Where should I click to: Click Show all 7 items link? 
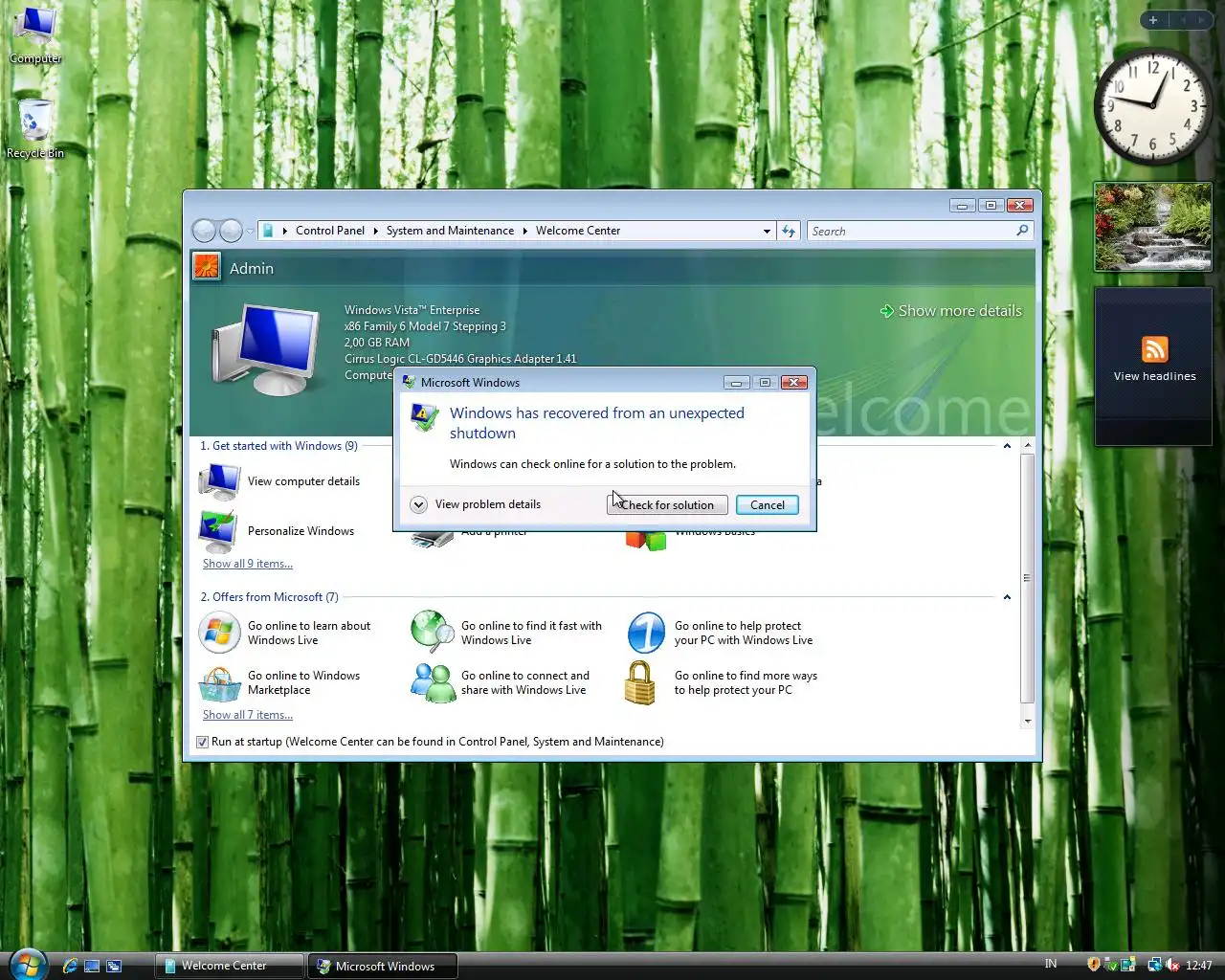click(248, 715)
